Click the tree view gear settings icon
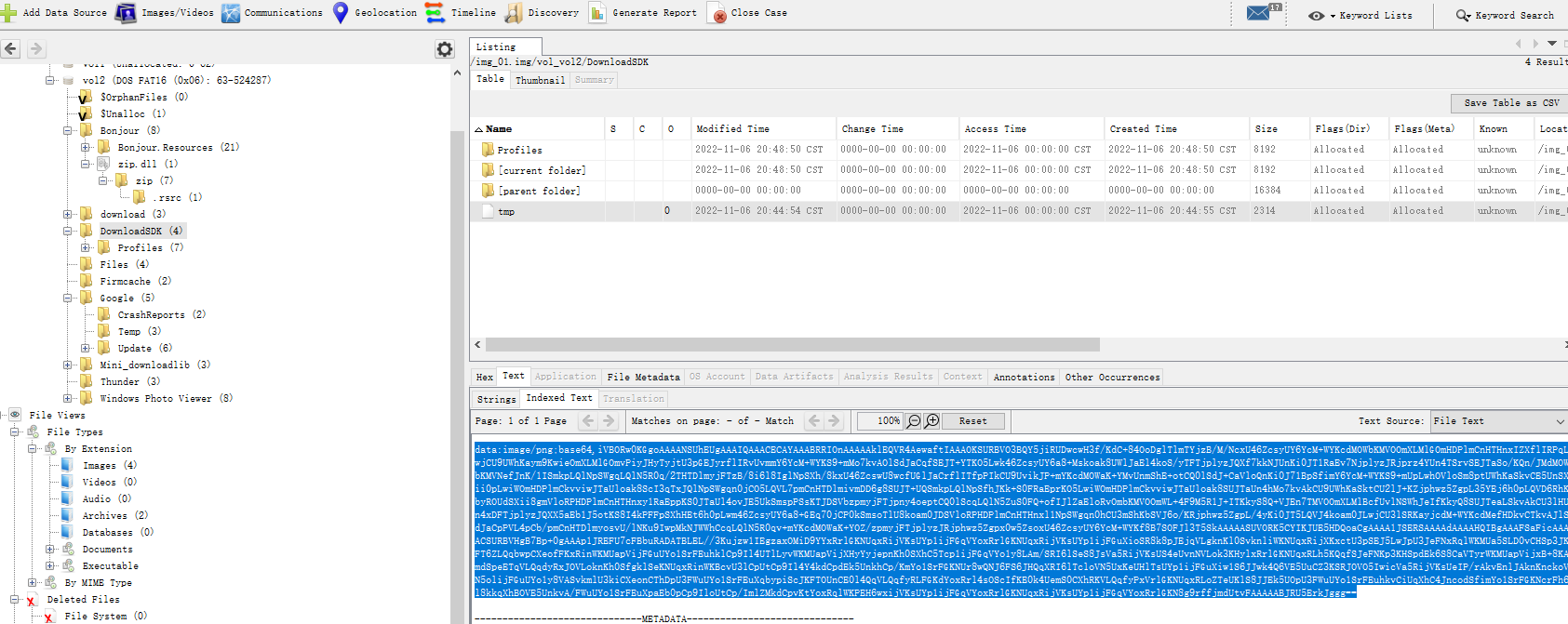1568x624 pixels. click(445, 49)
